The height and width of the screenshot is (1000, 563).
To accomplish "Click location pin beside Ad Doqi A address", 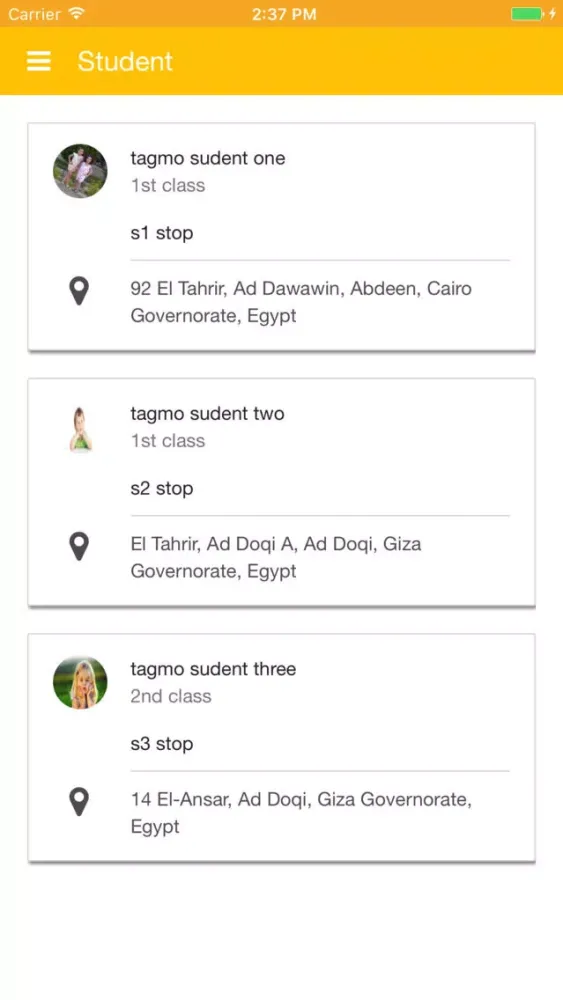I will click(x=79, y=547).
